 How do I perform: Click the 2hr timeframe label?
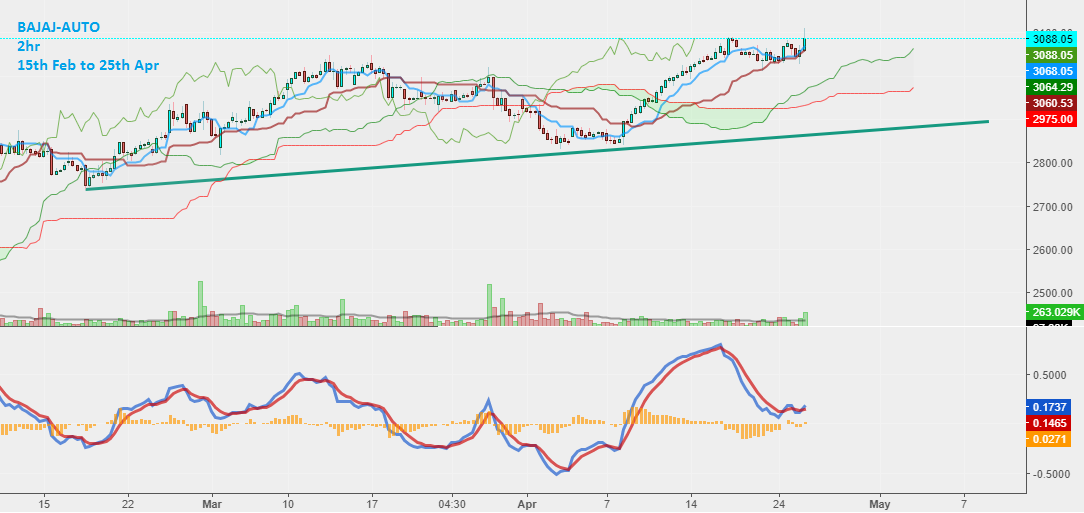tap(27, 46)
